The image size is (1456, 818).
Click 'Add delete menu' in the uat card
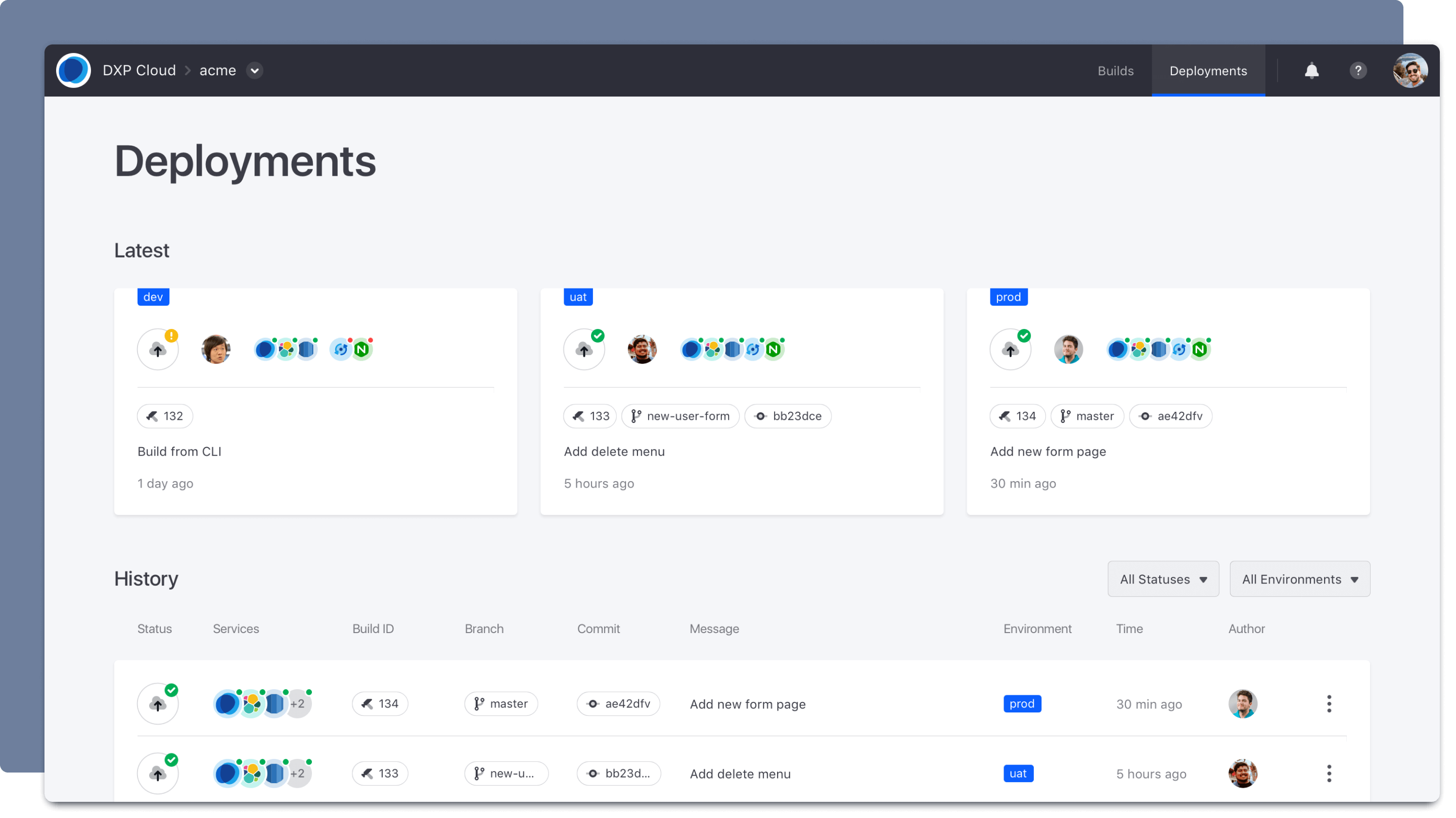tap(614, 451)
